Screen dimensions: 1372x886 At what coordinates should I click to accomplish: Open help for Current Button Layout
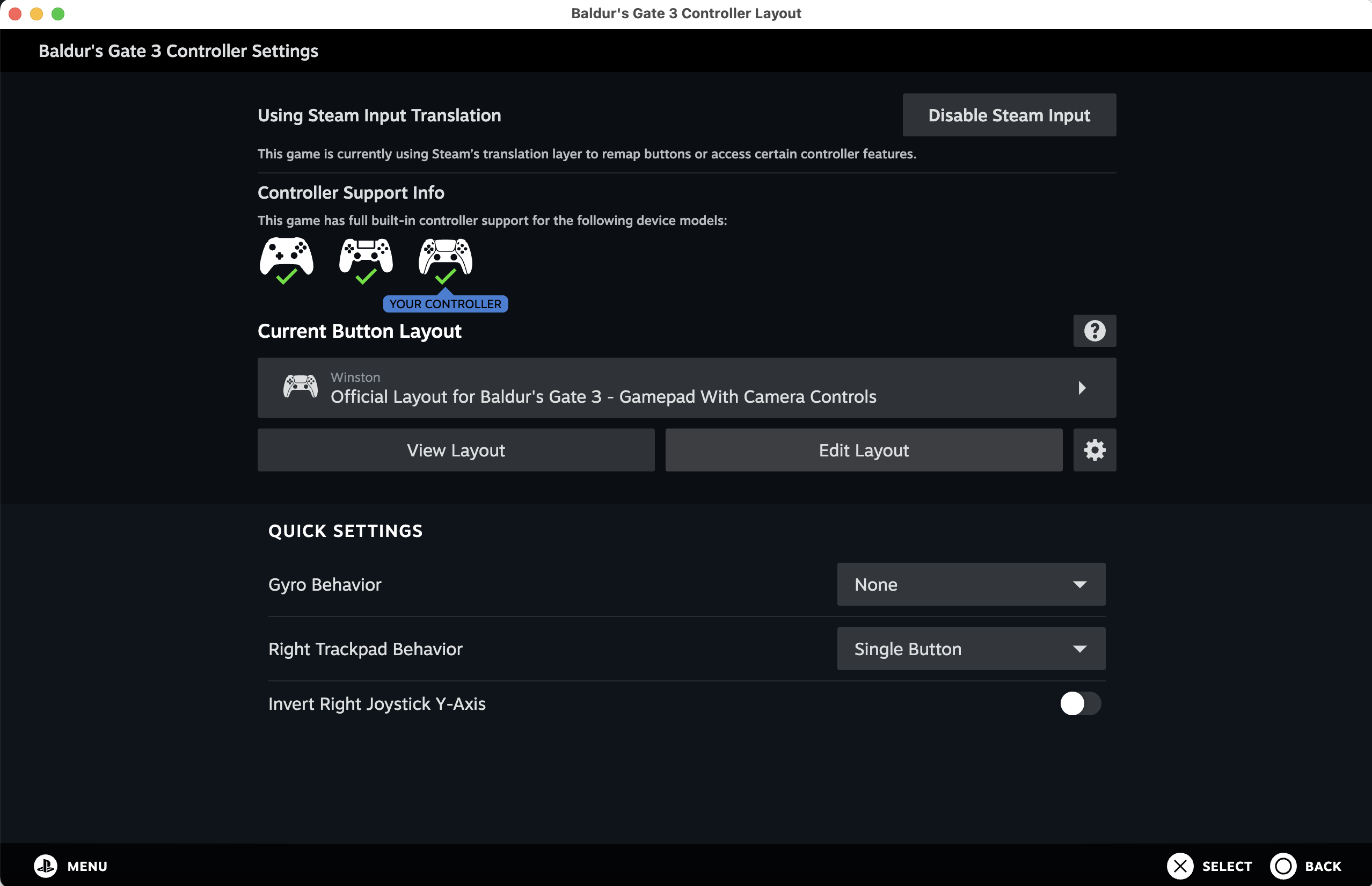[1094, 331]
